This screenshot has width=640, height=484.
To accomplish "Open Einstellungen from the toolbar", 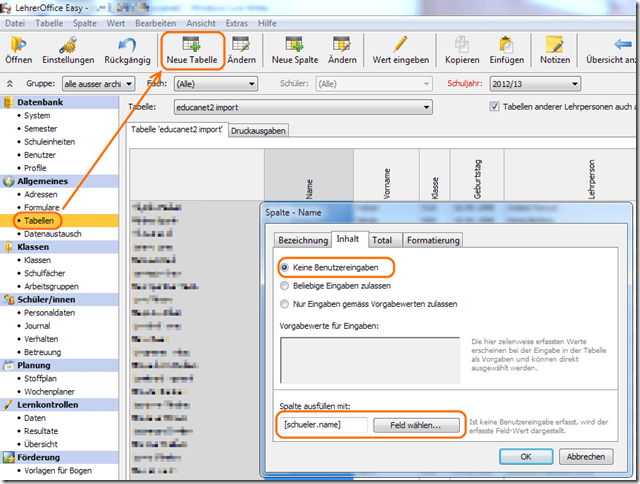I will pyautogui.click(x=69, y=45).
